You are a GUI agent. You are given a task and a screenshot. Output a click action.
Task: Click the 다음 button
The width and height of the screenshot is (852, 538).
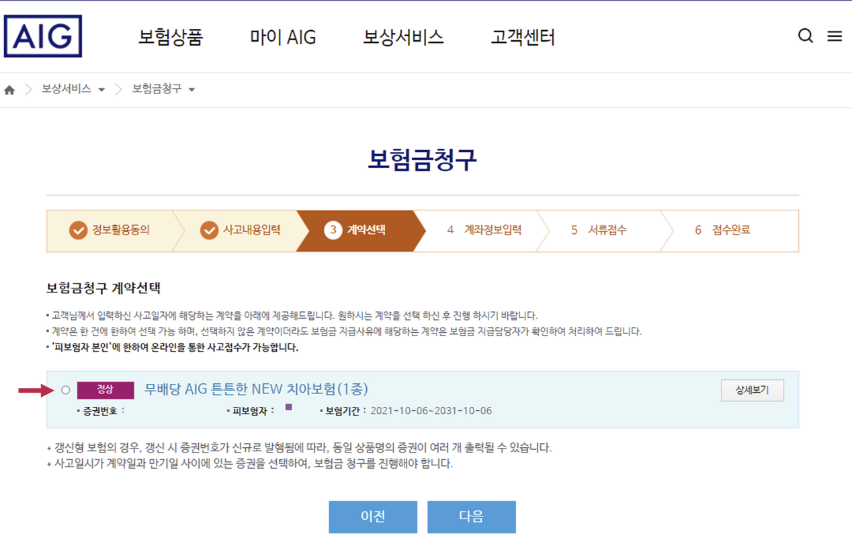[x=472, y=517]
